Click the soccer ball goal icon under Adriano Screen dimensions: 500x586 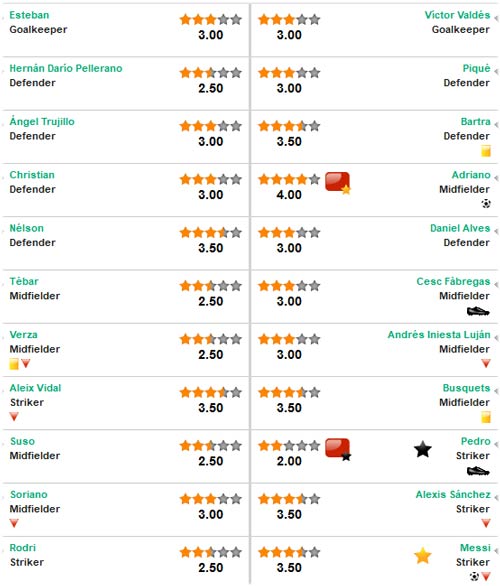[x=486, y=204]
